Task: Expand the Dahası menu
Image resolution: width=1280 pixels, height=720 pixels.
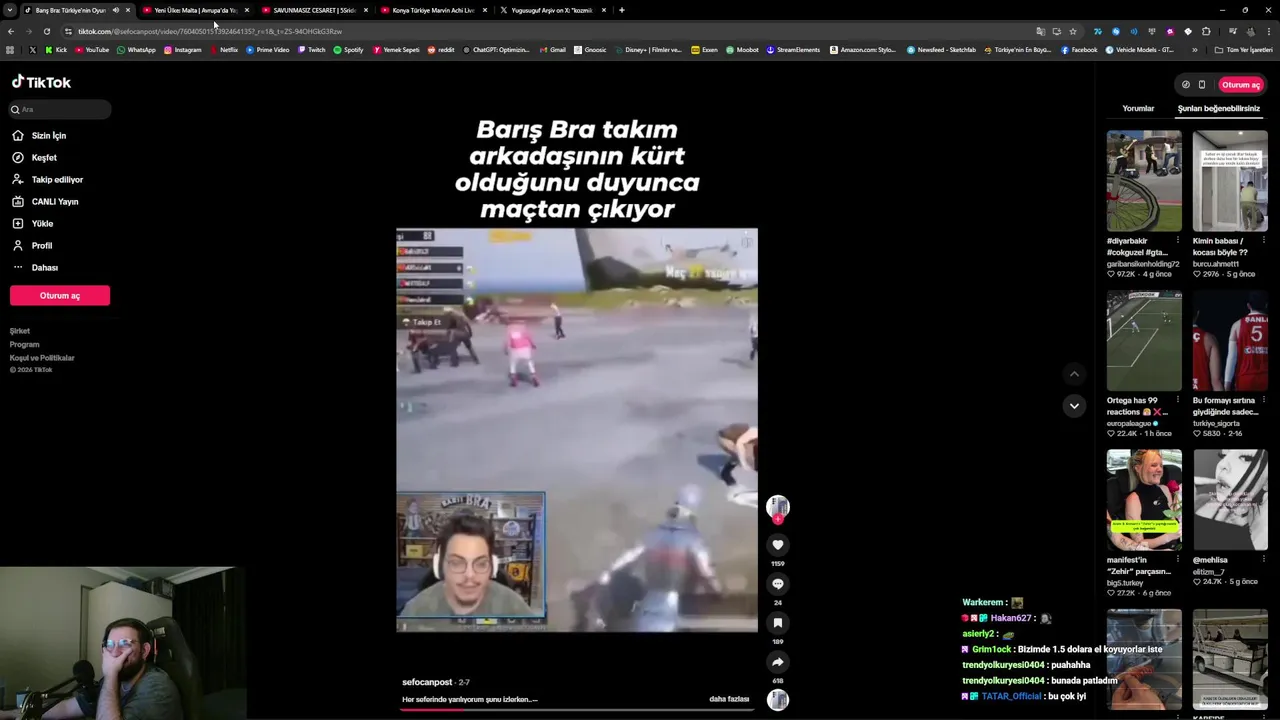Action: click(x=44, y=267)
